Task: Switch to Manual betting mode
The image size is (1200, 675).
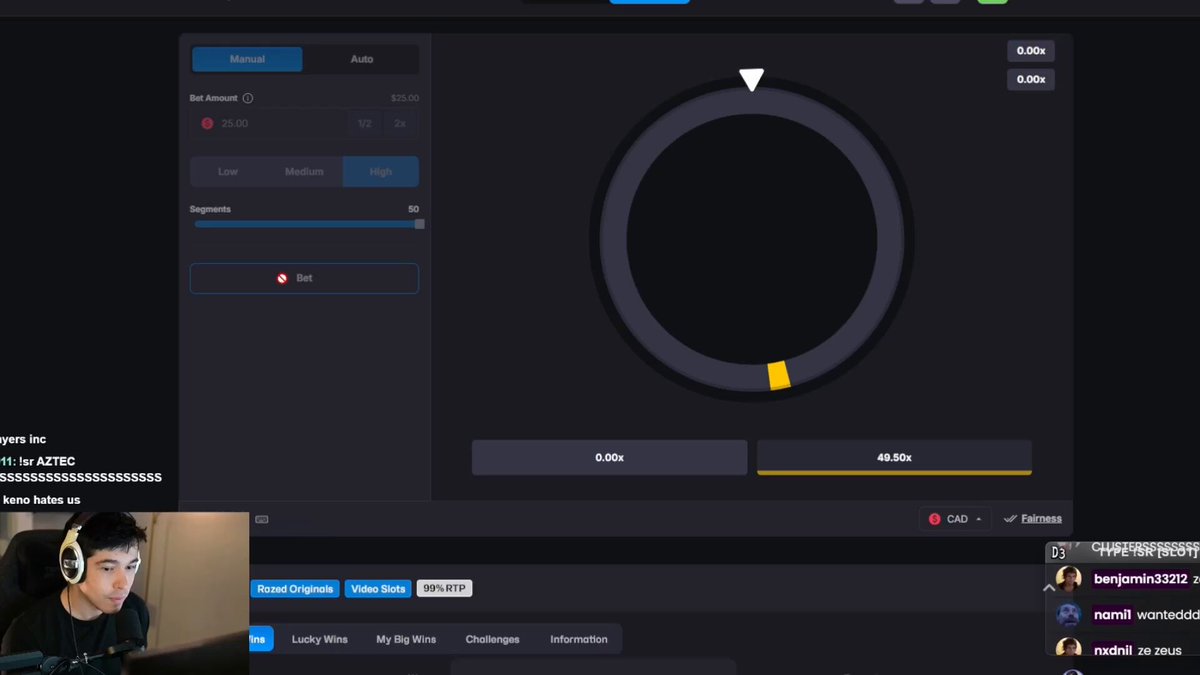Action: tap(247, 59)
